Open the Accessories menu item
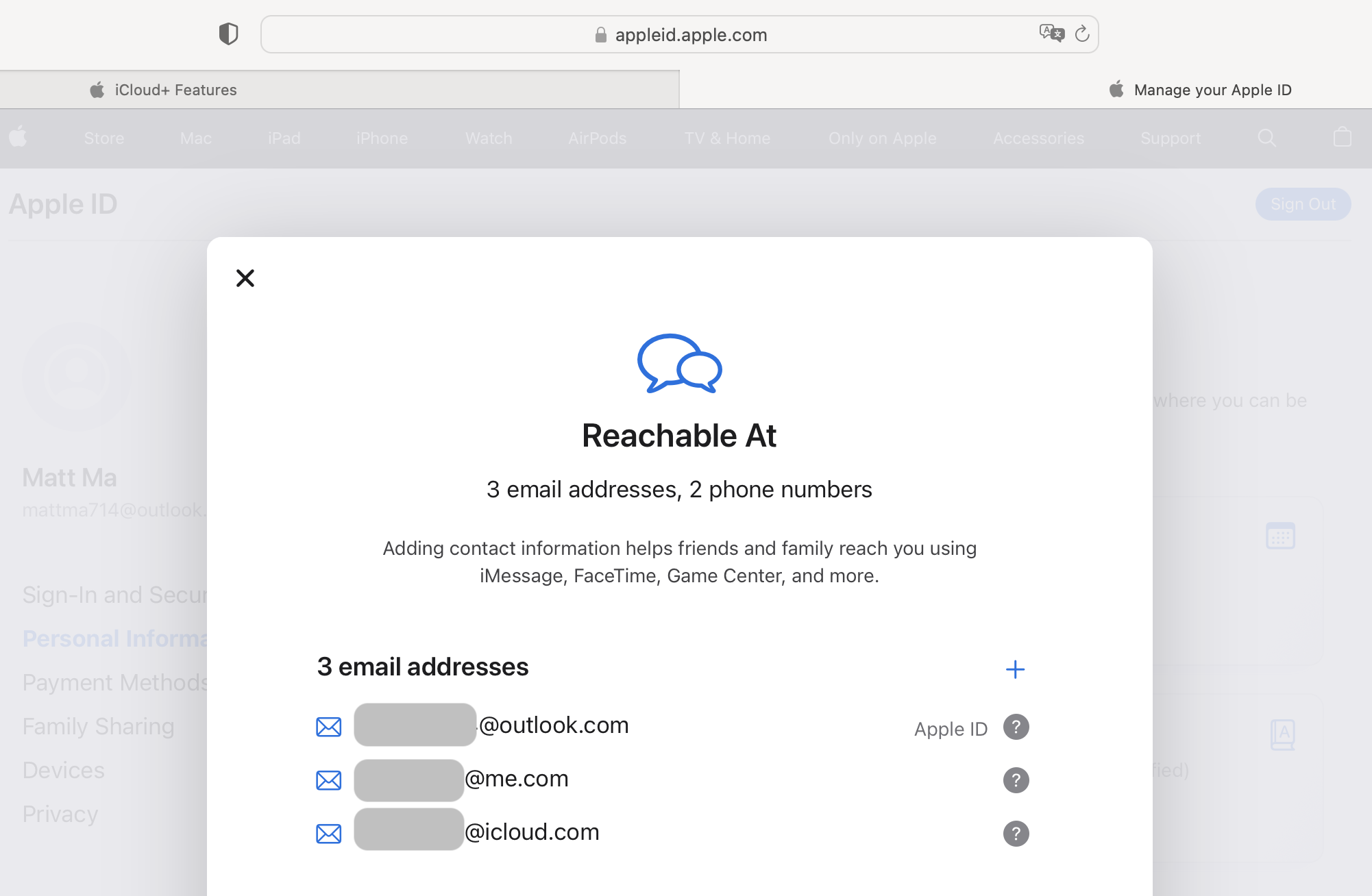The image size is (1372, 896). [1038, 138]
